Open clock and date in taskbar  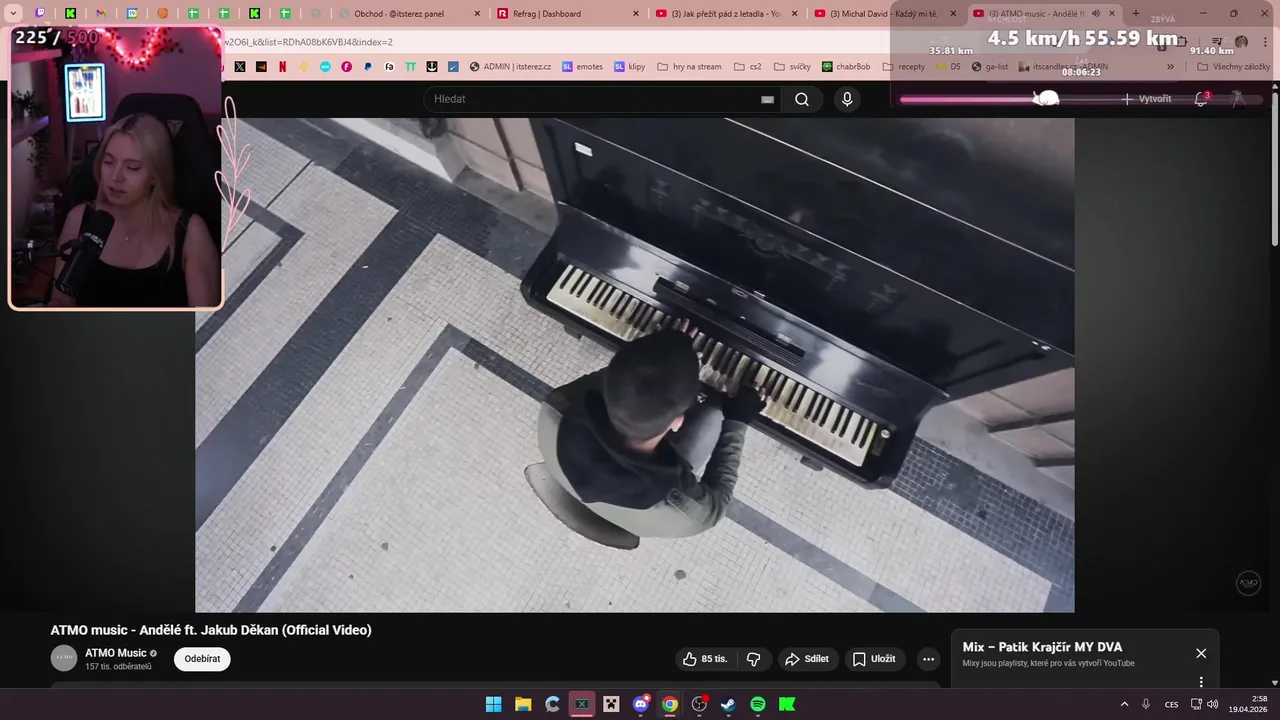click(1247, 704)
